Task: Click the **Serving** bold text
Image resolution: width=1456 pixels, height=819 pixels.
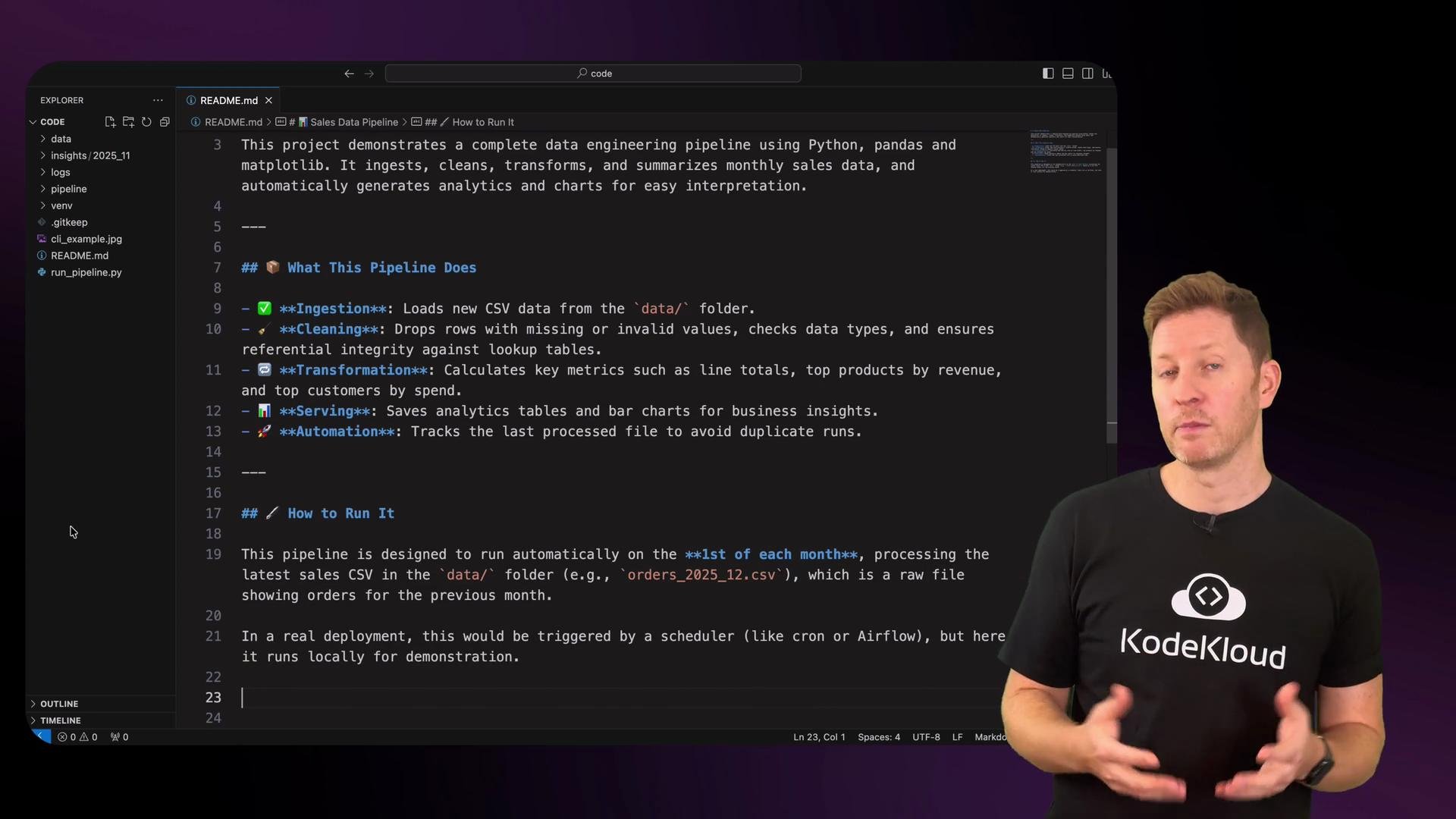Action: 325,411
